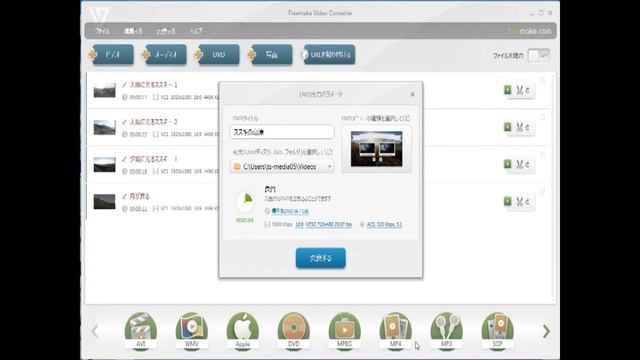Image resolution: width=640 pixels, height=360 pixels.
Task: Select the DVD output format icon
Action: click(293, 330)
